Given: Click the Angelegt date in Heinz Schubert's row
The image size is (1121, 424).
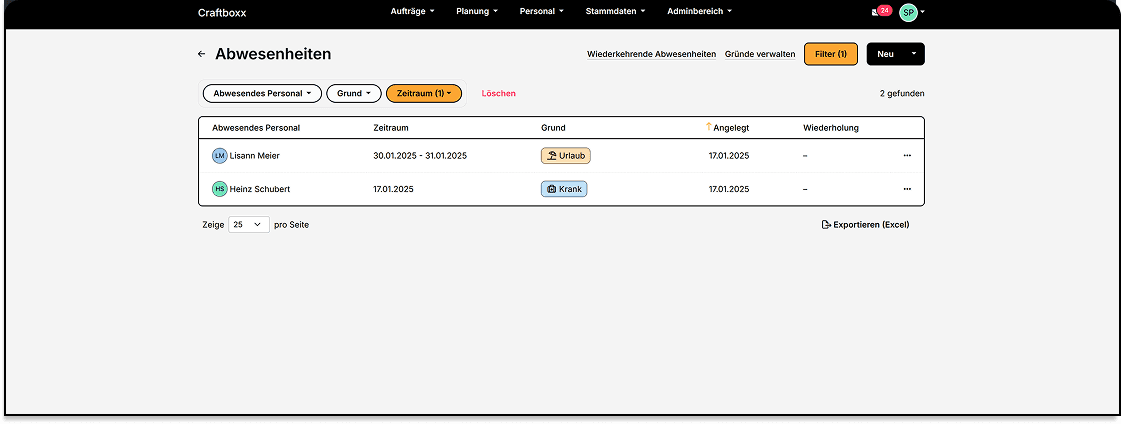Looking at the screenshot, I should tap(729, 189).
